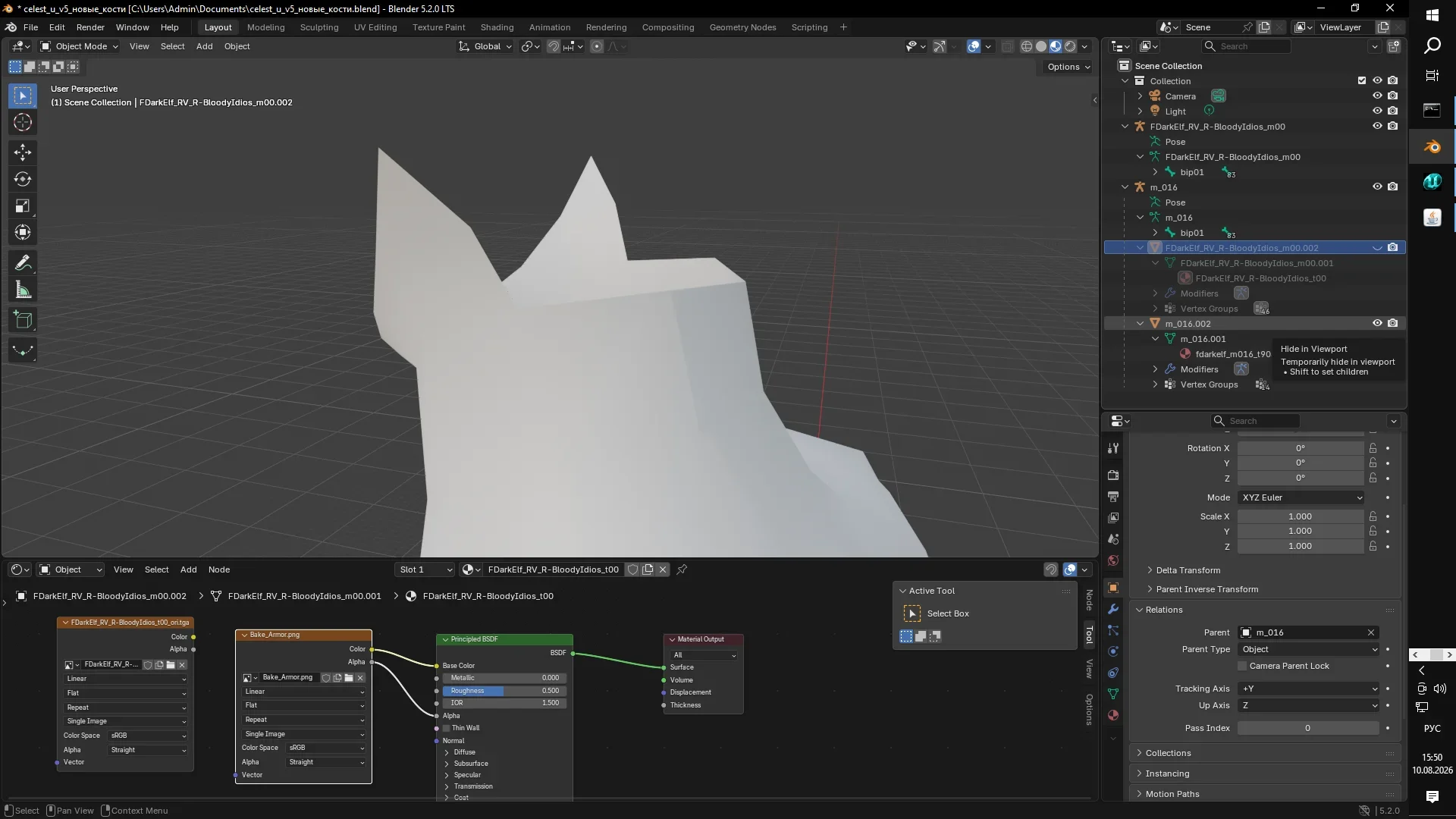Expand the Delta Transform panel
The width and height of the screenshot is (1456, 819).
click(1188, 570)
